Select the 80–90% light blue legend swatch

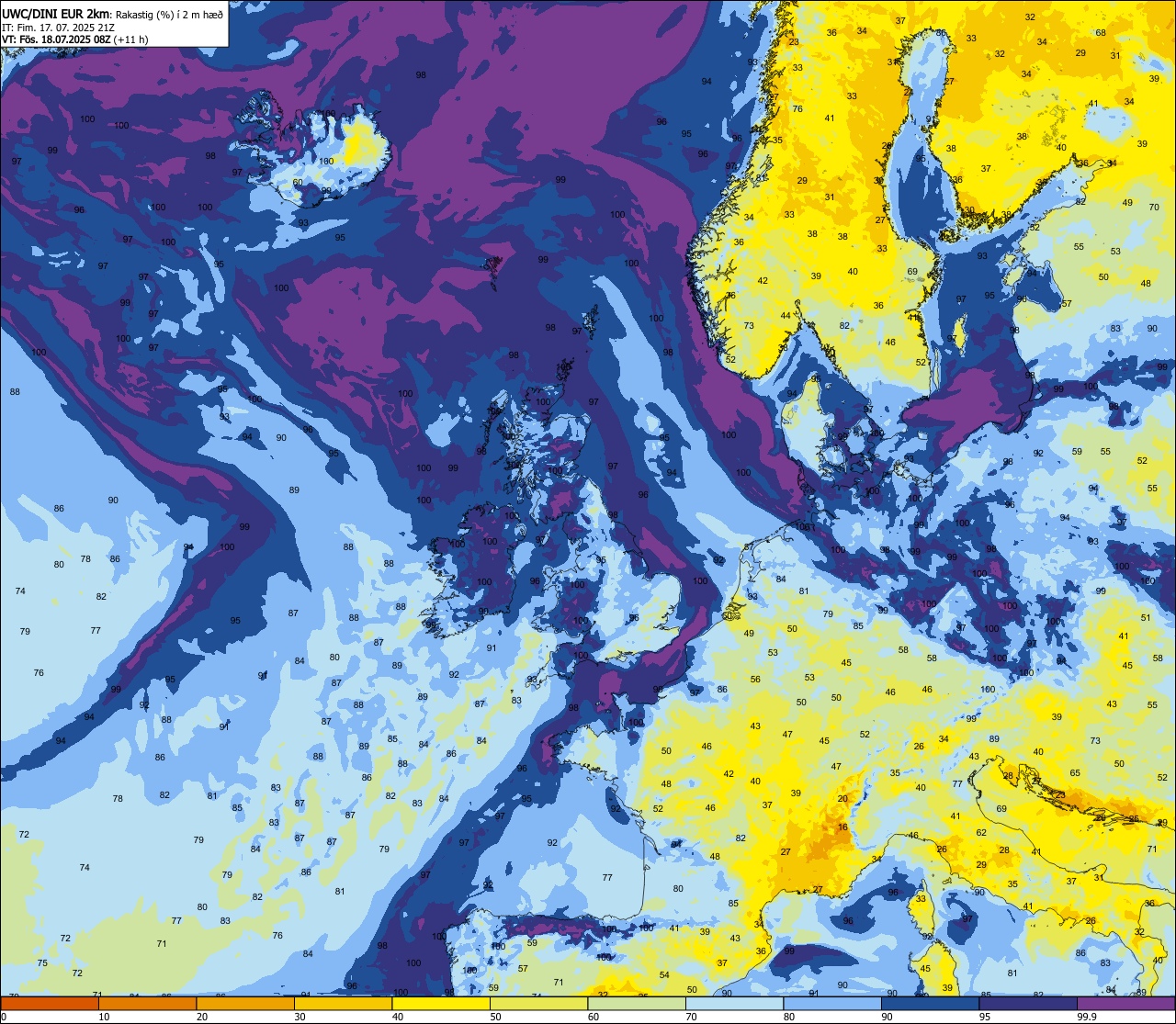(832, 1003)
